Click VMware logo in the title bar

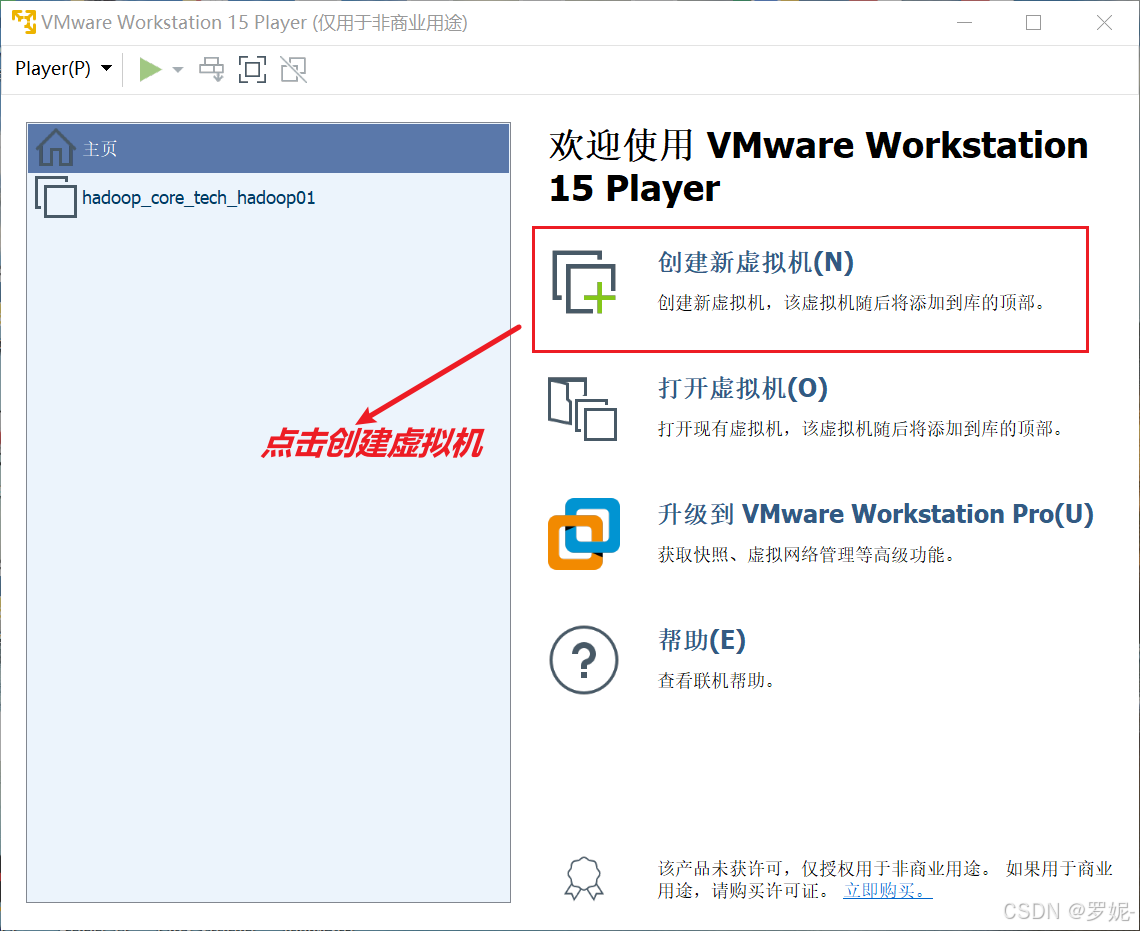click(24, 22)
